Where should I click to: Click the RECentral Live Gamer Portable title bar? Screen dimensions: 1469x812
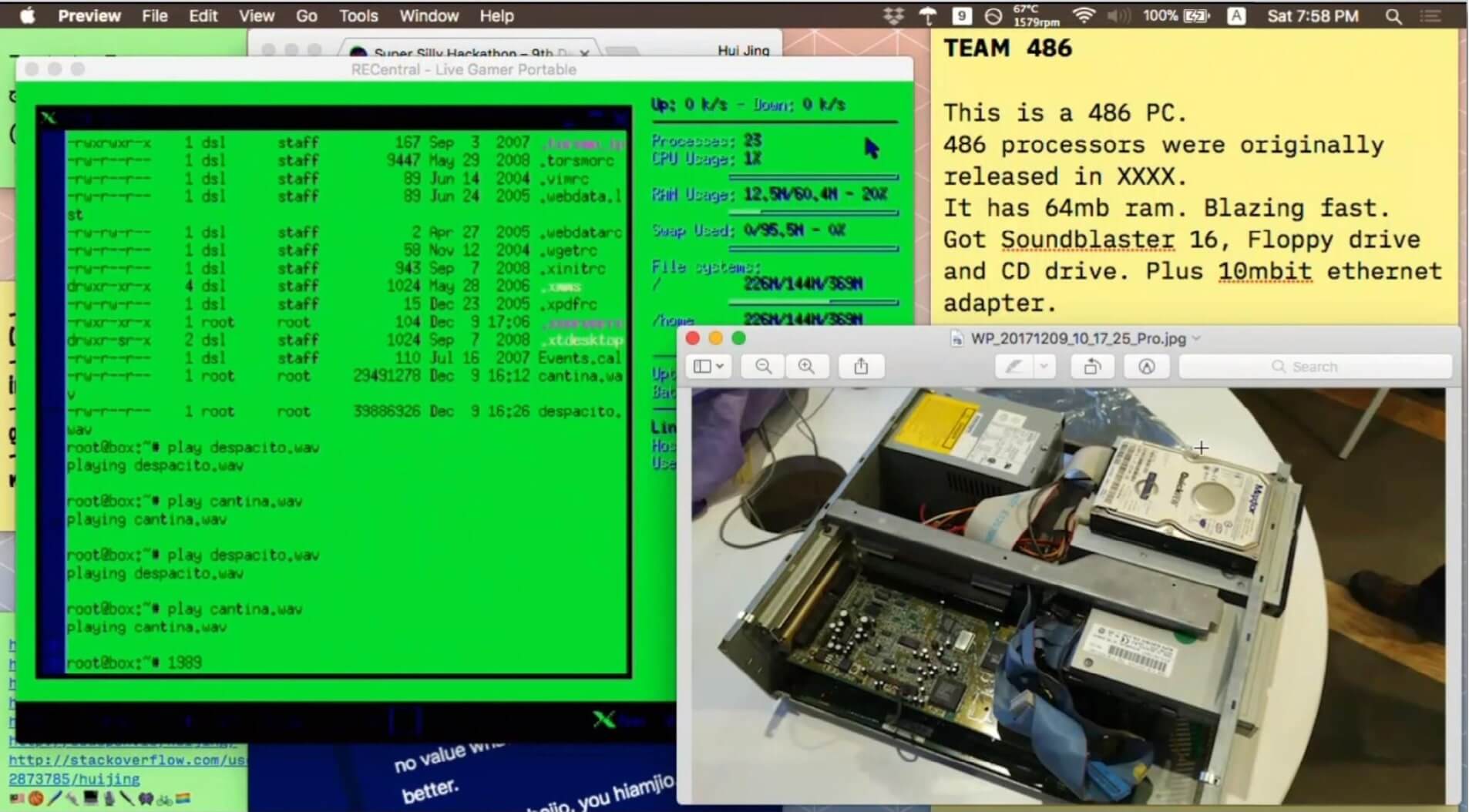tap(464, 69)
